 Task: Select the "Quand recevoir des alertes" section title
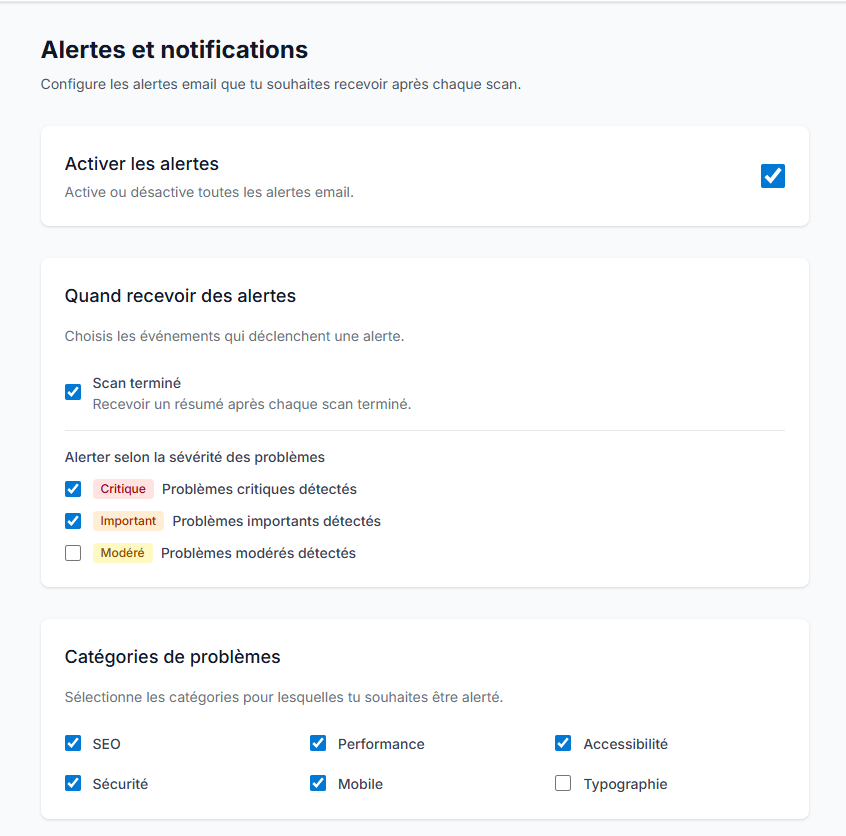point(184,295)
